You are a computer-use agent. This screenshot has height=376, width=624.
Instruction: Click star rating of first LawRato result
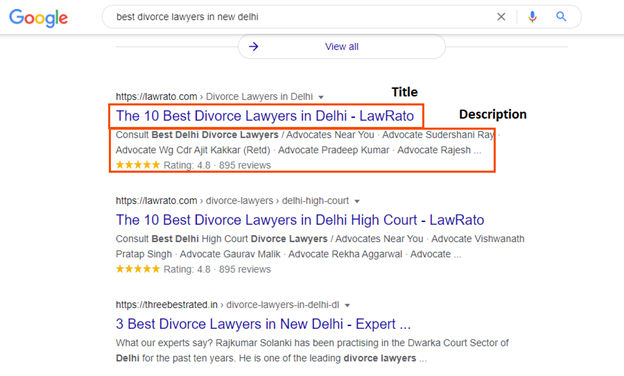point(138,165)
